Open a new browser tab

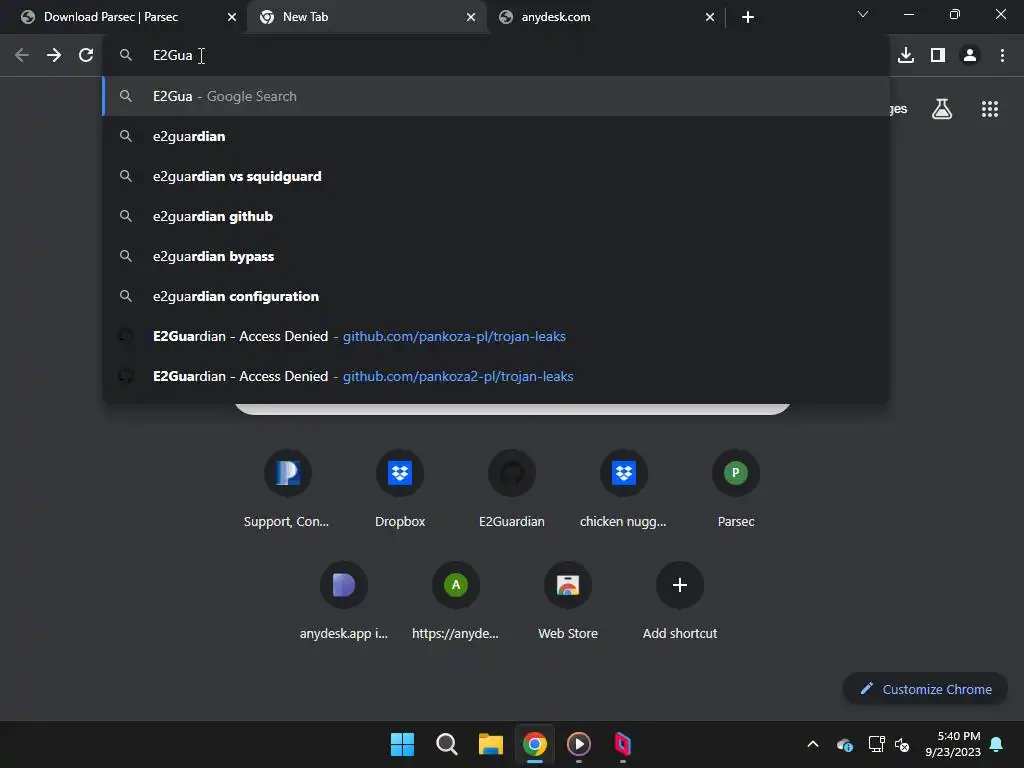(748, 18)
